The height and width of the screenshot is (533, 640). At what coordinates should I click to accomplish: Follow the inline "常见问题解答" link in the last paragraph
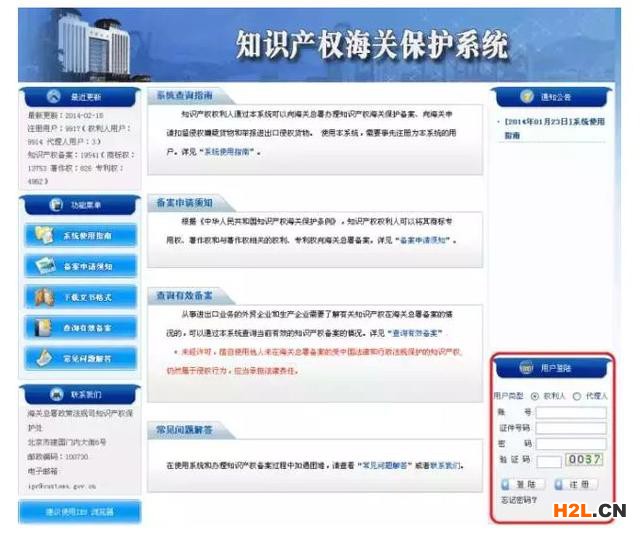click(384, 465)
